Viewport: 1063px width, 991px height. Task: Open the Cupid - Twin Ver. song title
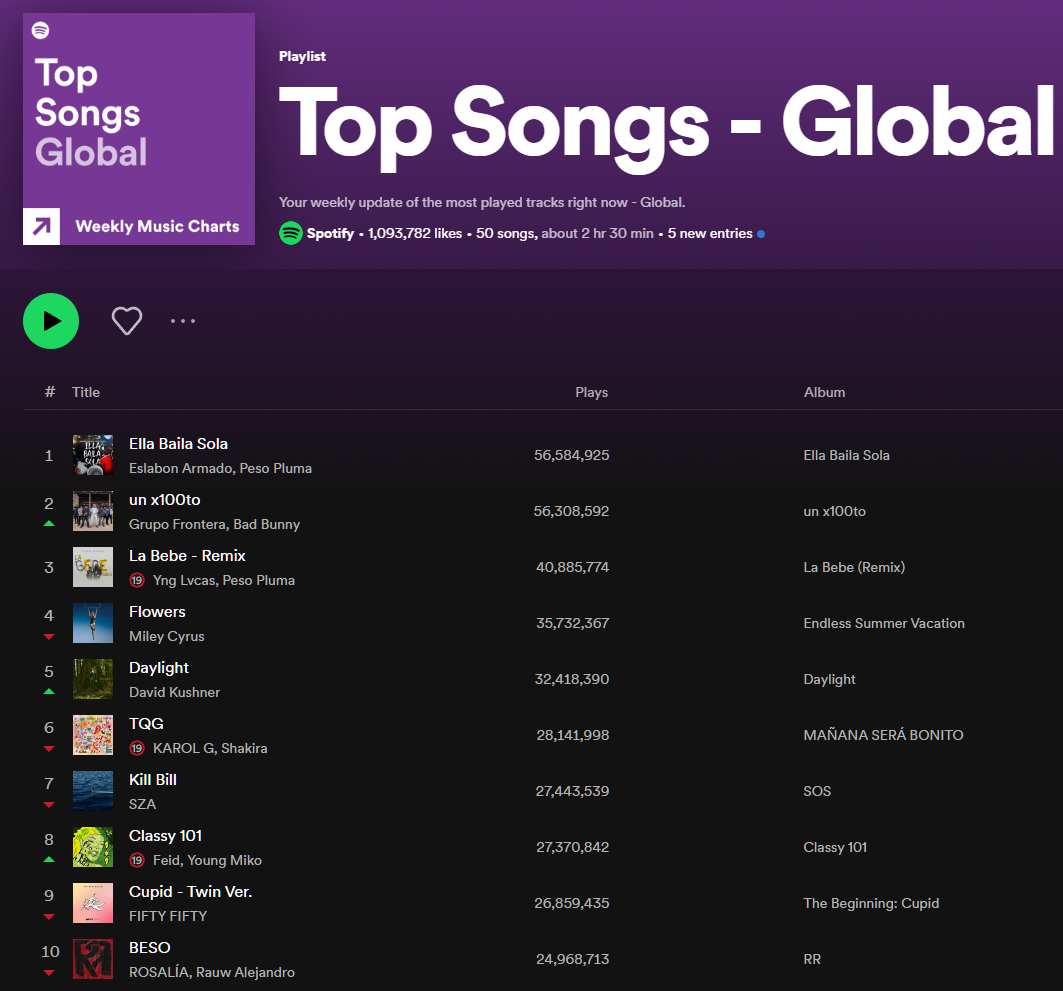click(x=190, y=891)
